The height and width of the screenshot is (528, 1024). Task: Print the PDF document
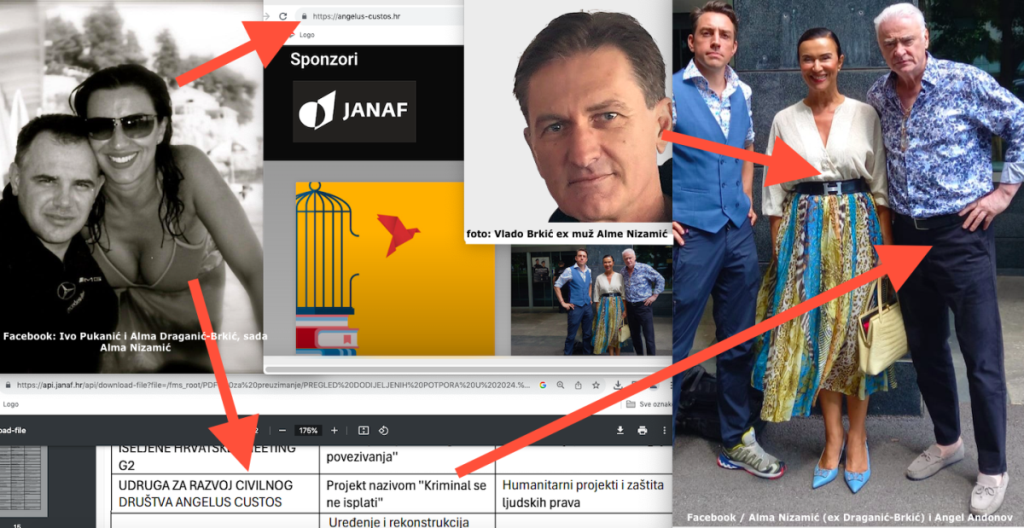pos(642,430)
